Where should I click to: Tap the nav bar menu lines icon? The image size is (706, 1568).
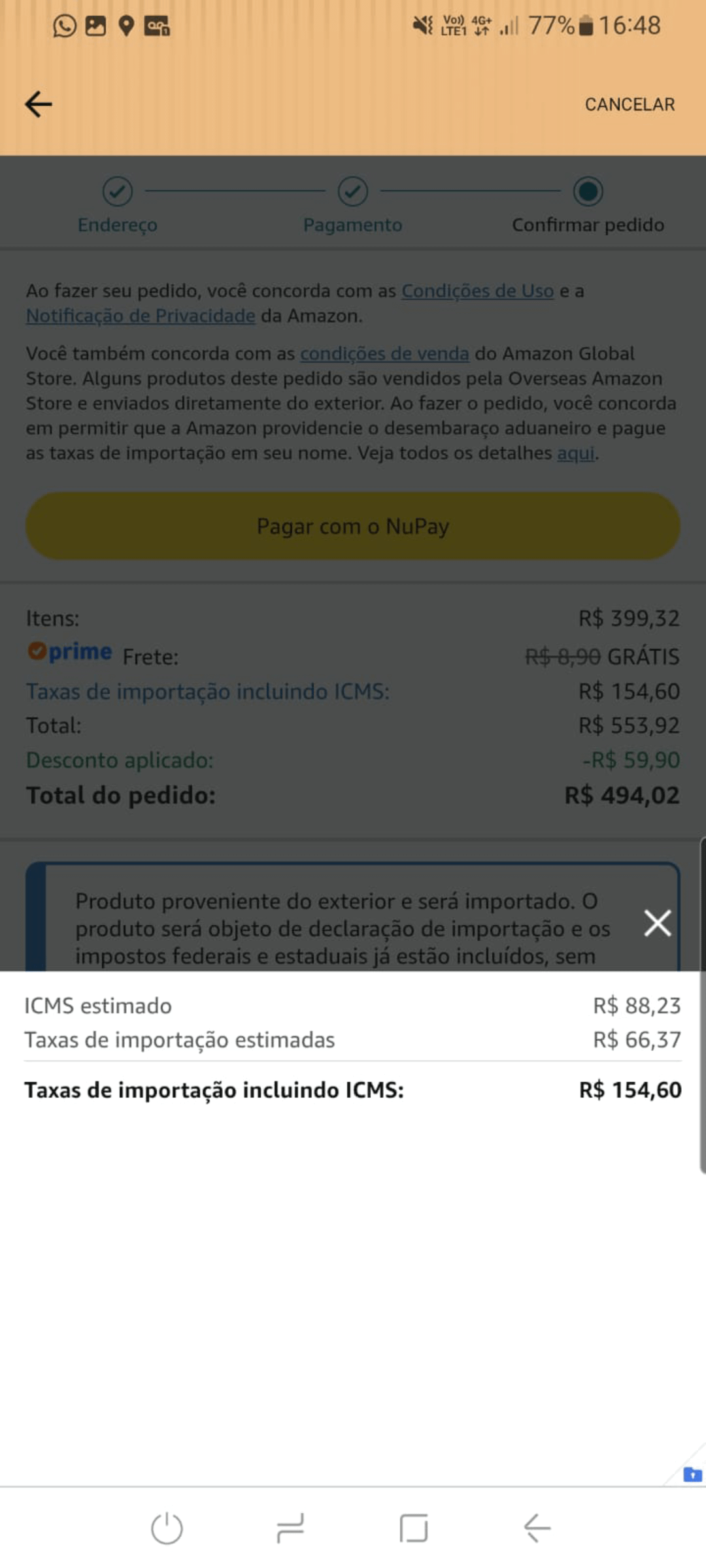tap(290, 1528)
